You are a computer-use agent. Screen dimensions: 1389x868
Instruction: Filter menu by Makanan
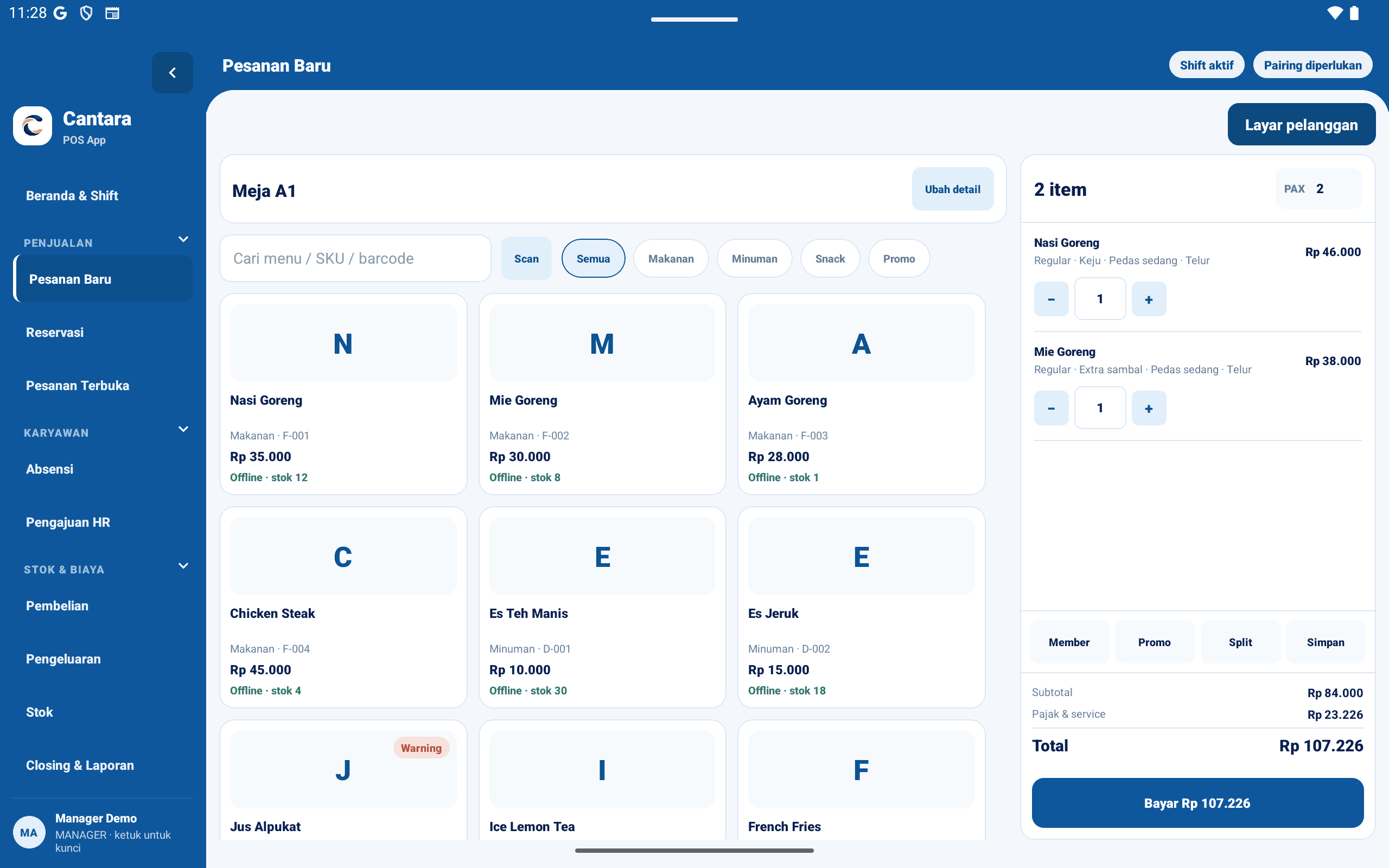671,258
